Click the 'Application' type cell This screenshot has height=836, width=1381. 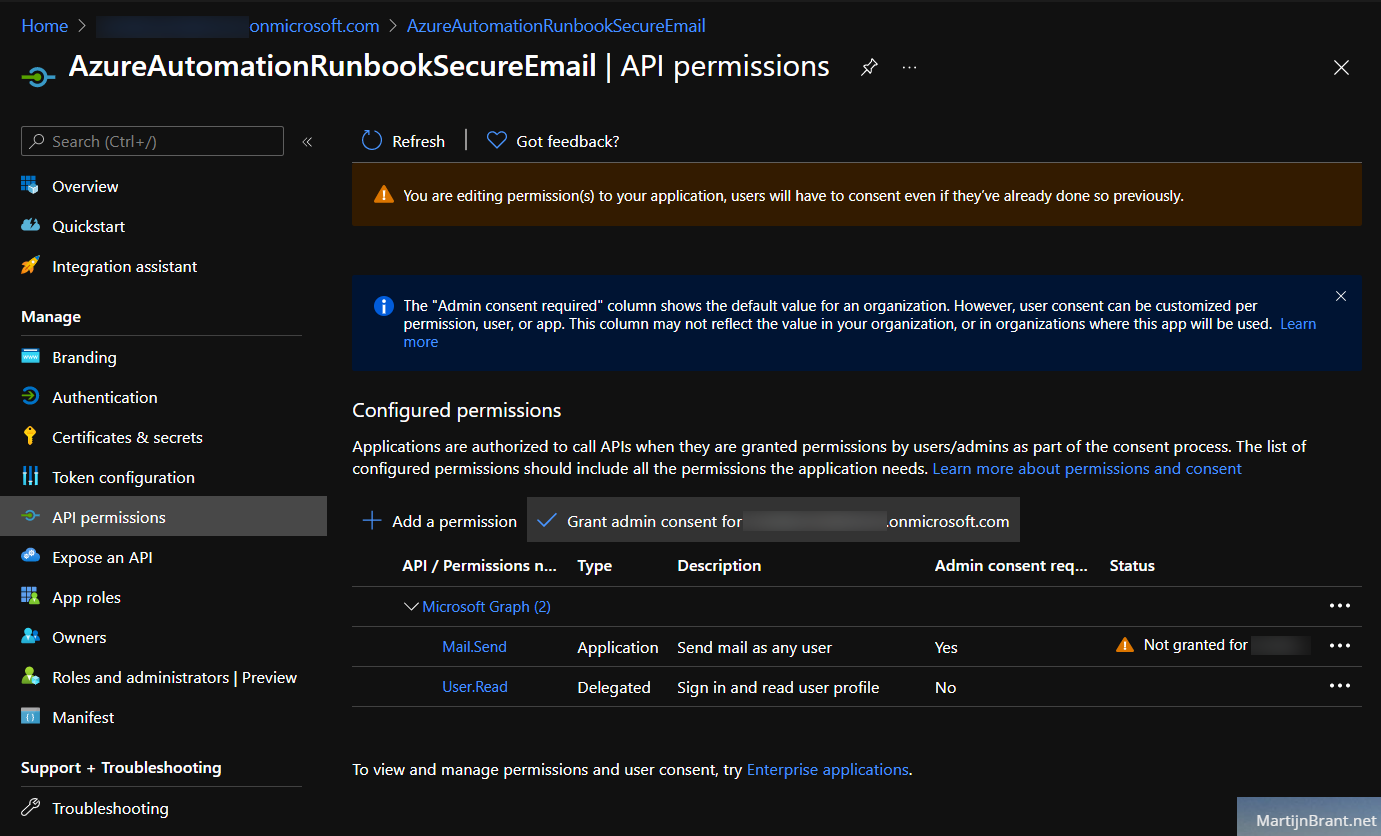point(618,647)
